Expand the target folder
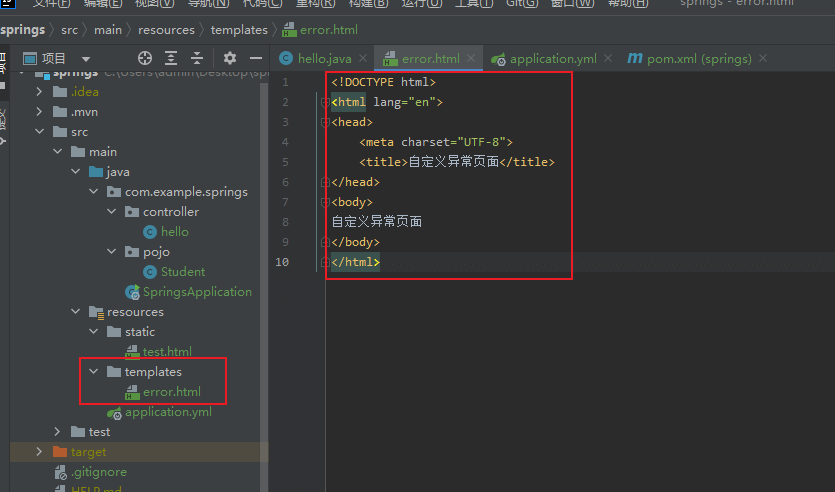This screenshot has height=492, width=835. tap(39, 452)
